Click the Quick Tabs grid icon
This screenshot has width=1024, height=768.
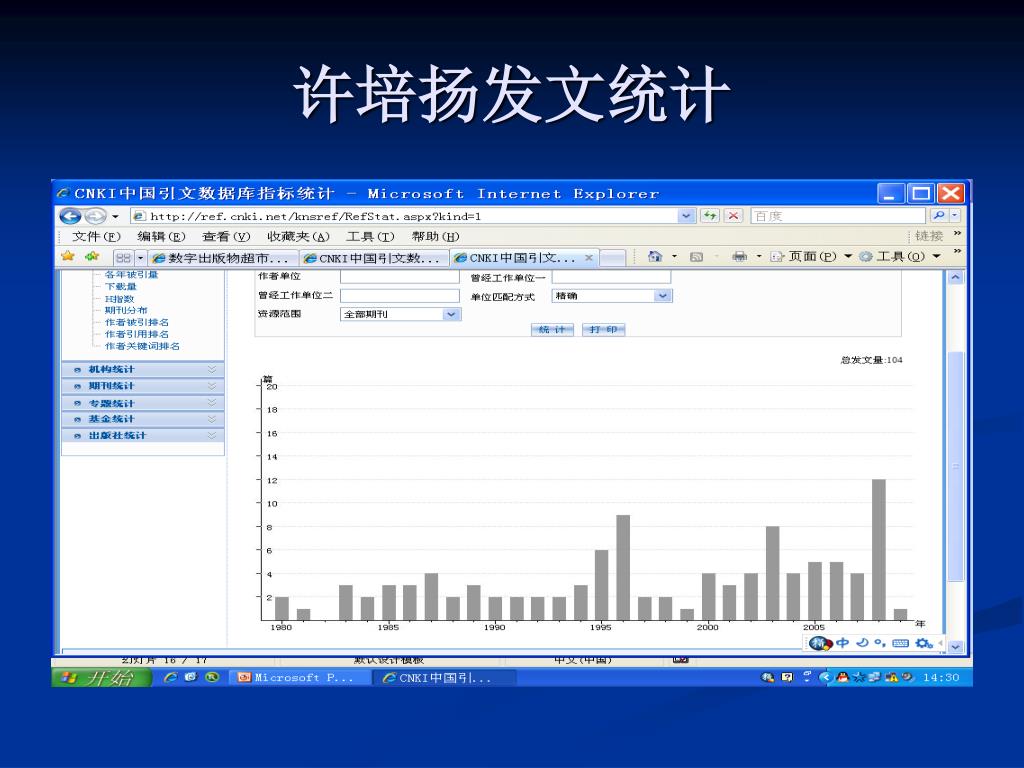click(123, 258)
